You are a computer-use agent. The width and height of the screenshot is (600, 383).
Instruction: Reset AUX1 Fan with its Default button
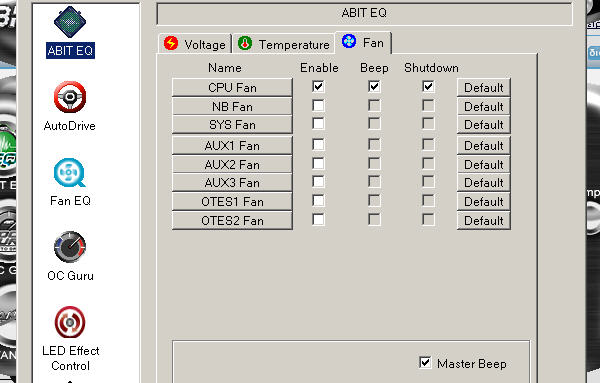tap(484, 145)
